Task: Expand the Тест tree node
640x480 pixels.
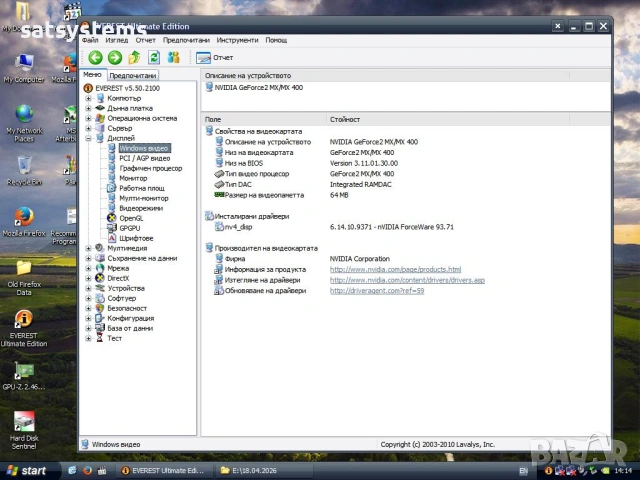Action: point(88,338)
